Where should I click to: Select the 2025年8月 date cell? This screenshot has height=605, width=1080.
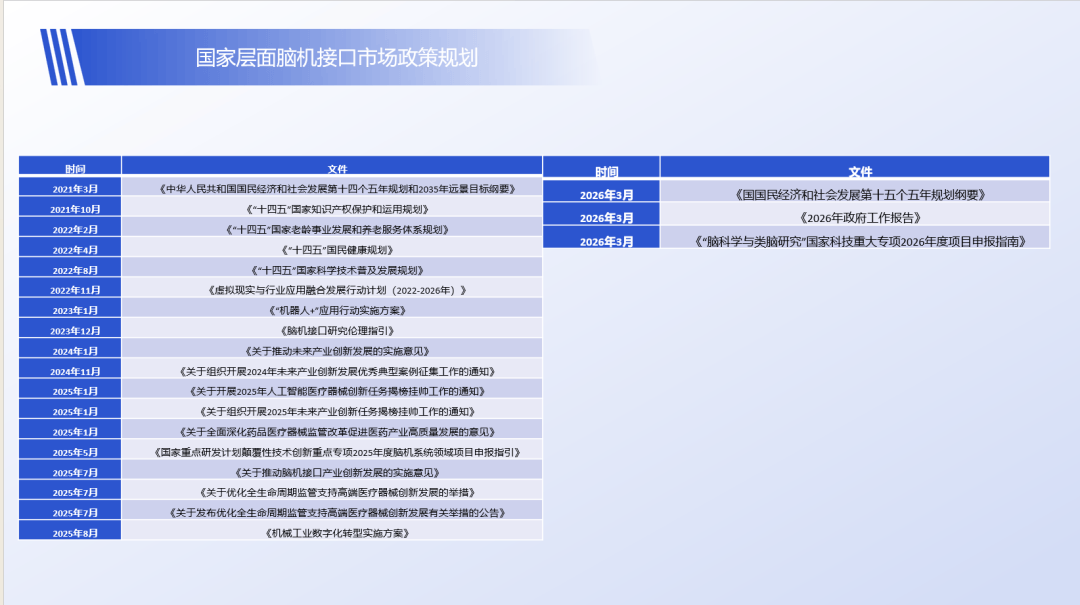click(70, 532)
